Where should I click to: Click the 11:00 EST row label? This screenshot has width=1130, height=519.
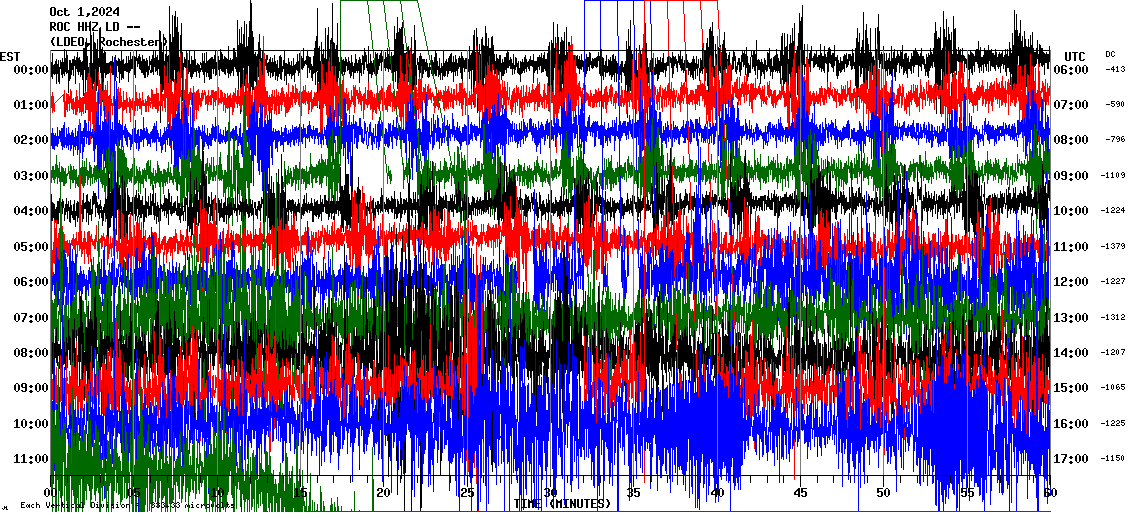point(32,459)
